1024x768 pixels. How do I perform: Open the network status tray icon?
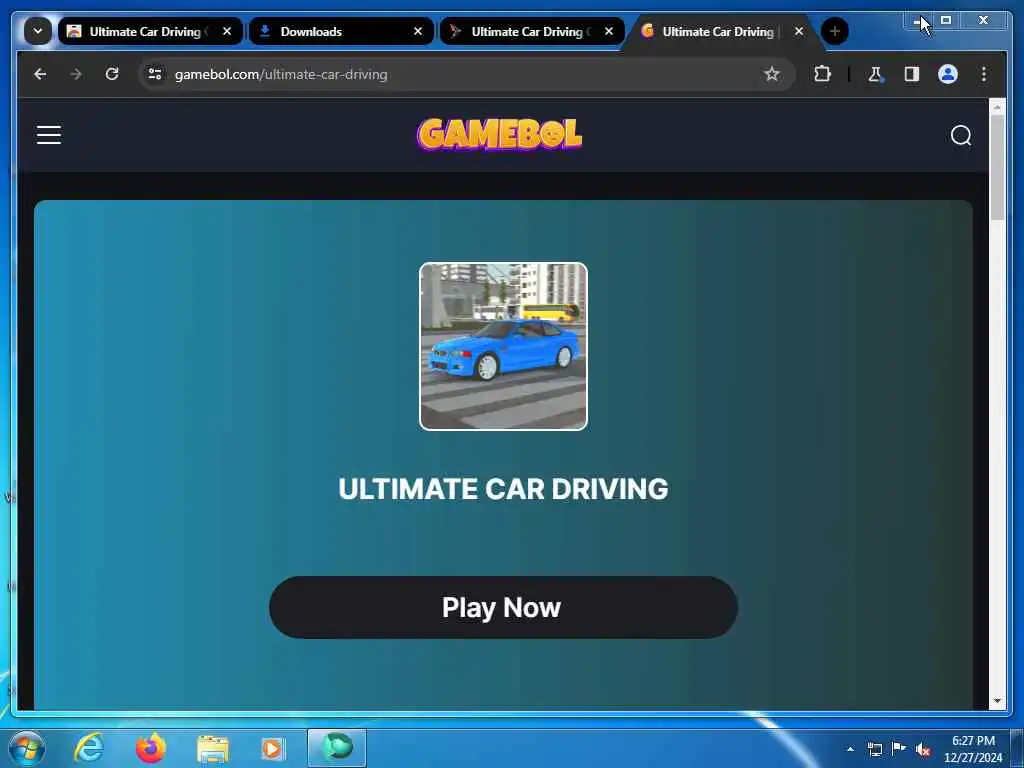click(875, 749)
